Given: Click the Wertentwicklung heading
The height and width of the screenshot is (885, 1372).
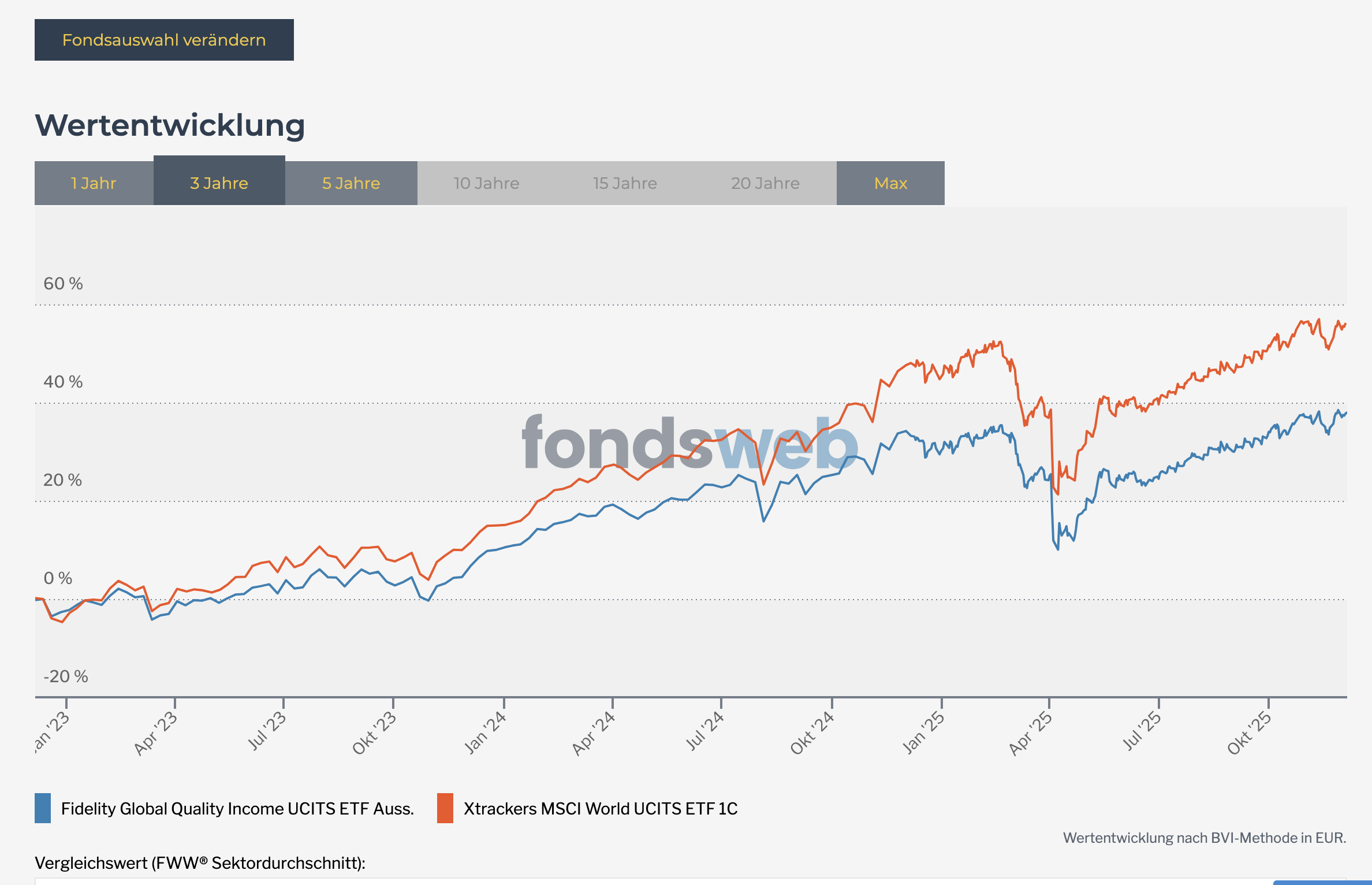Looking at the screenshot, I should [170, 125].
